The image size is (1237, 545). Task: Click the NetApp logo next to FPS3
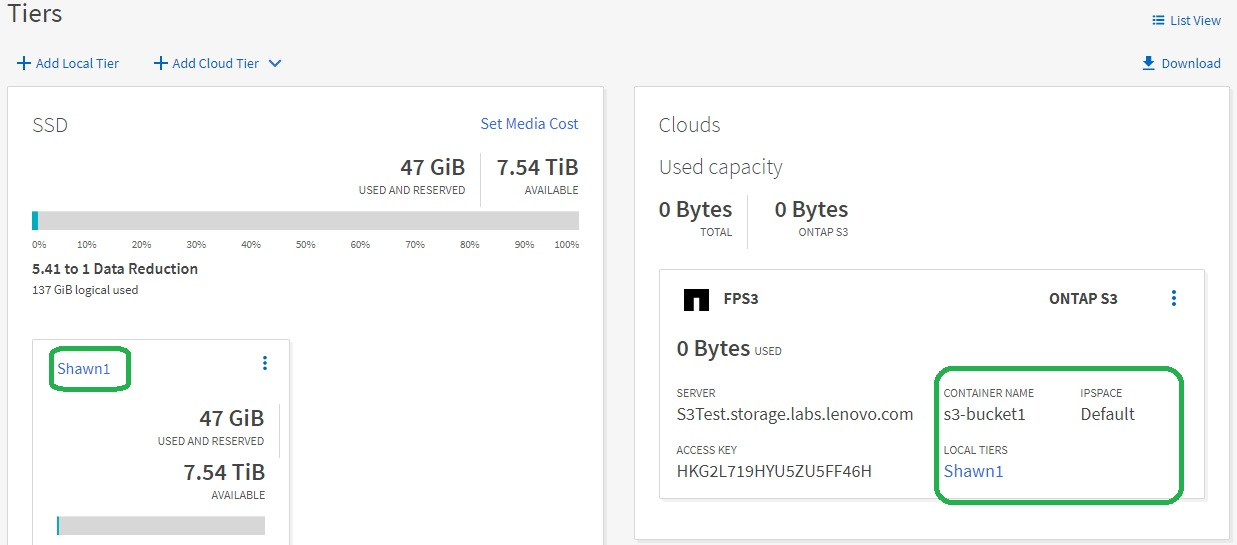pos(696,299)
